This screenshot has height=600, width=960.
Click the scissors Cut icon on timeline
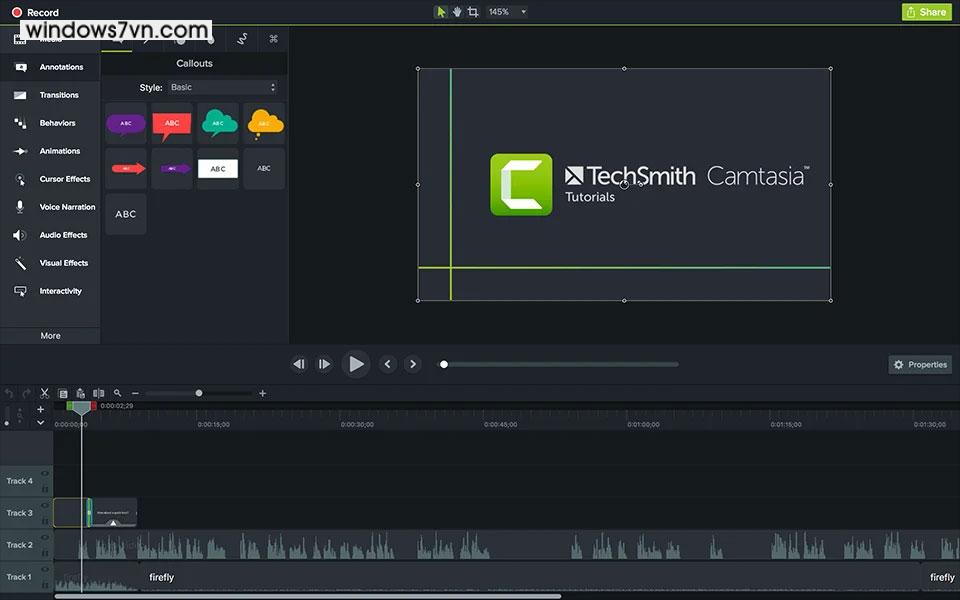coord(44,394)
